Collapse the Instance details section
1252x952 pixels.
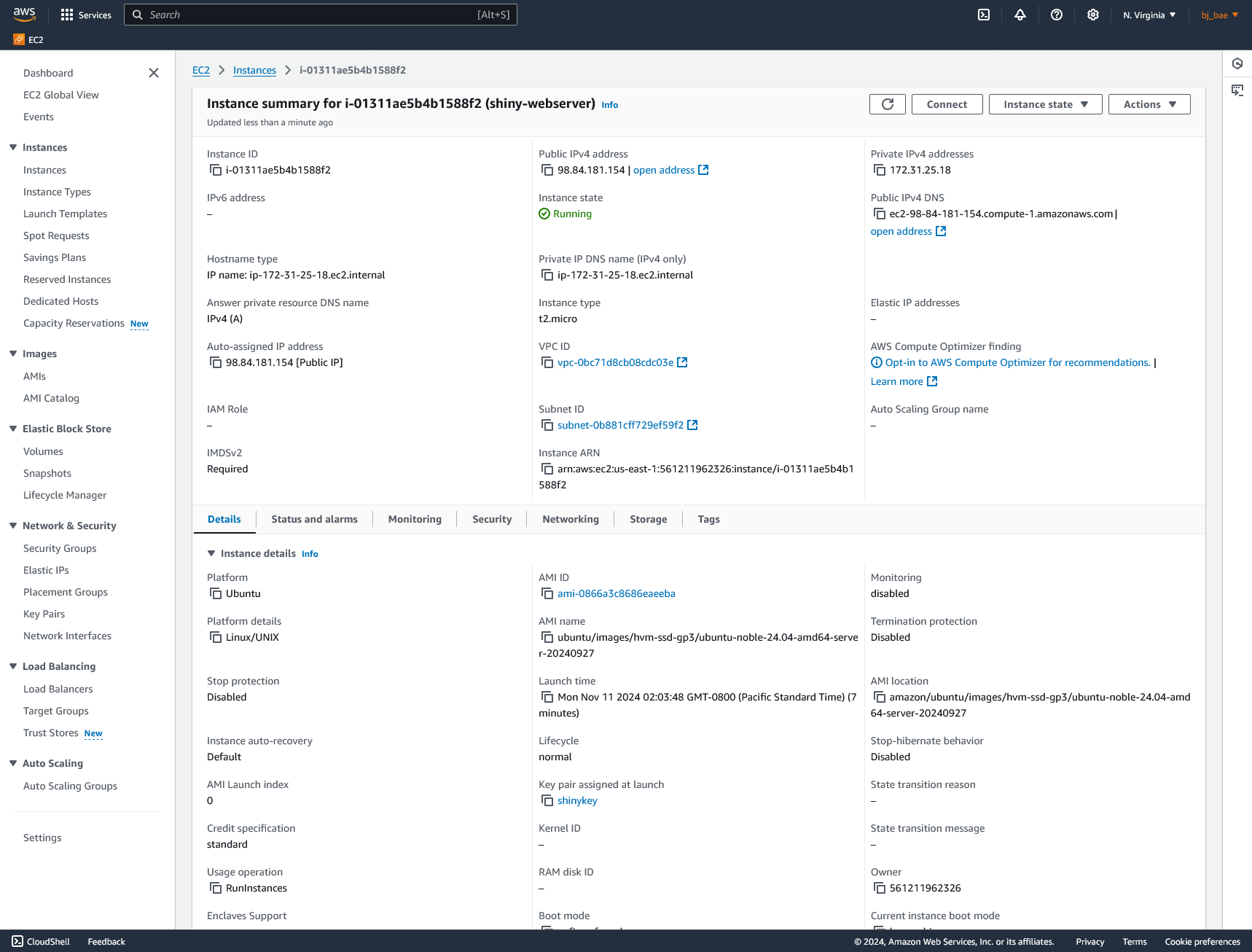click(x=211, y=553)
